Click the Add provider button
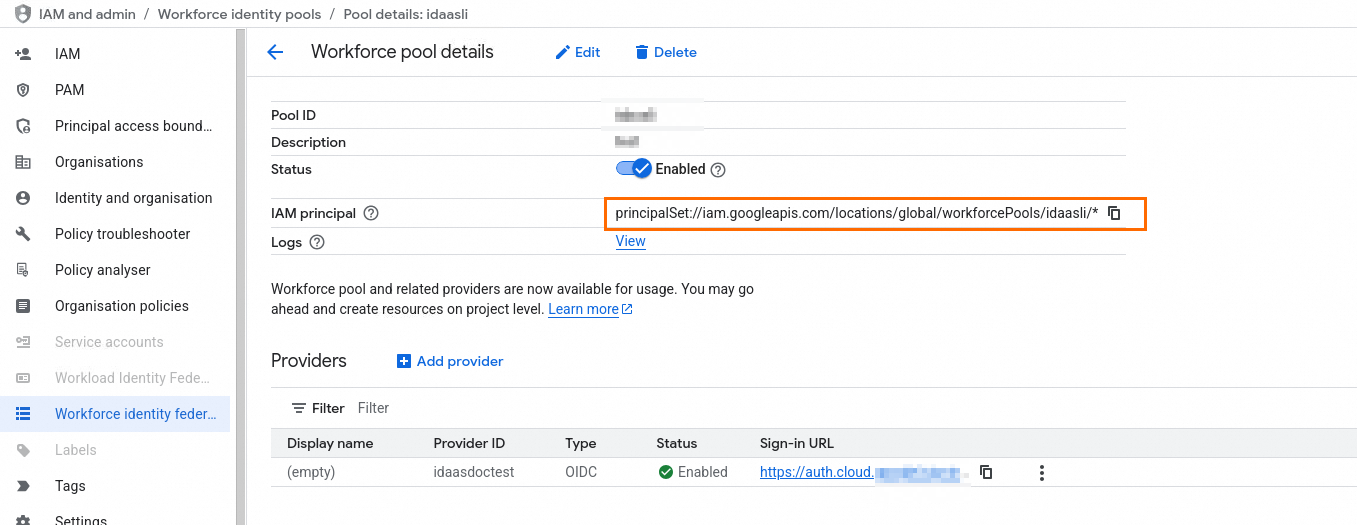Screen dimensions: 1357x525 450,361
